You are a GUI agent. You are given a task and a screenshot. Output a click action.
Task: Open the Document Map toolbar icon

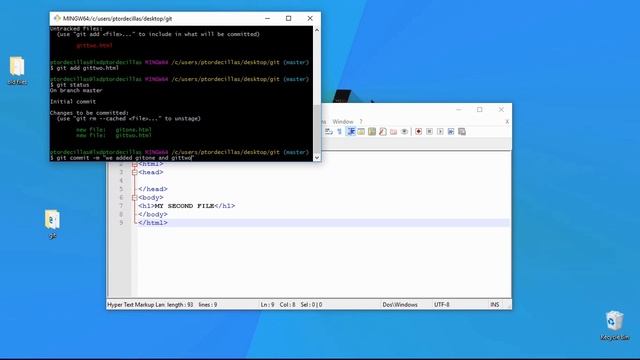click(x=372, y=131)
